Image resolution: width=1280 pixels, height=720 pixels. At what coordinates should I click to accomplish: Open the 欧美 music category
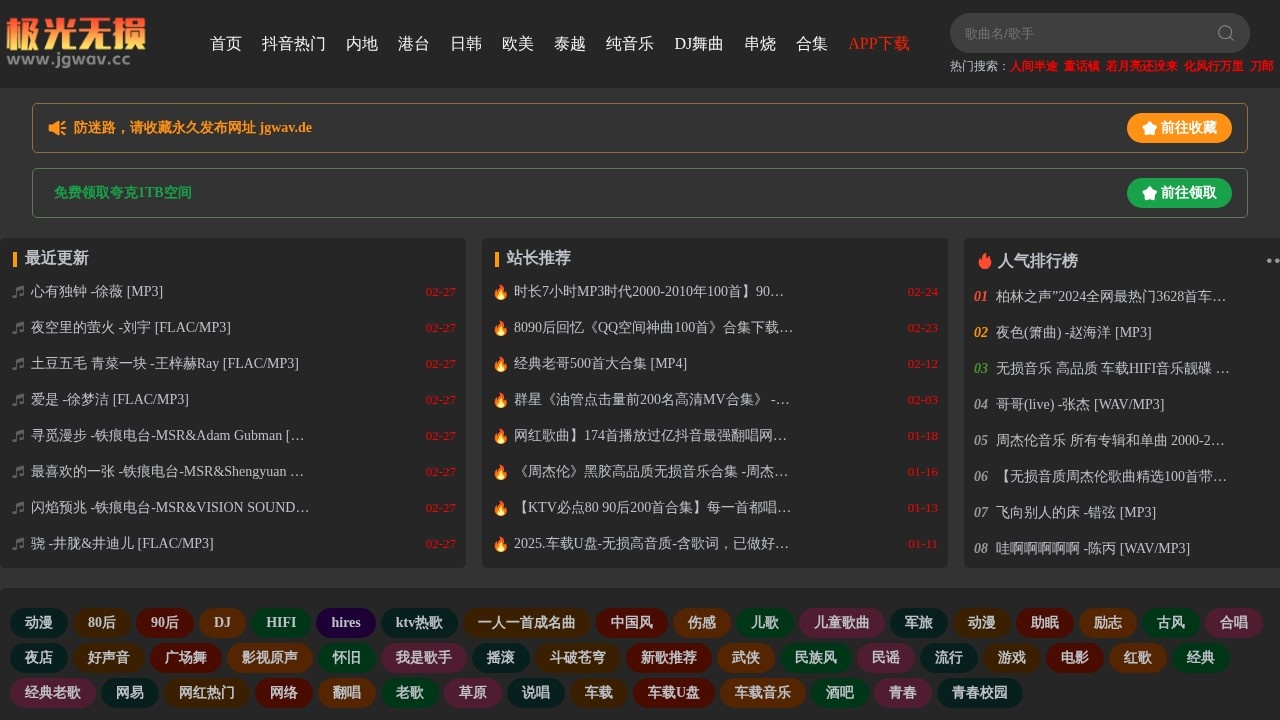coord(518,44)
